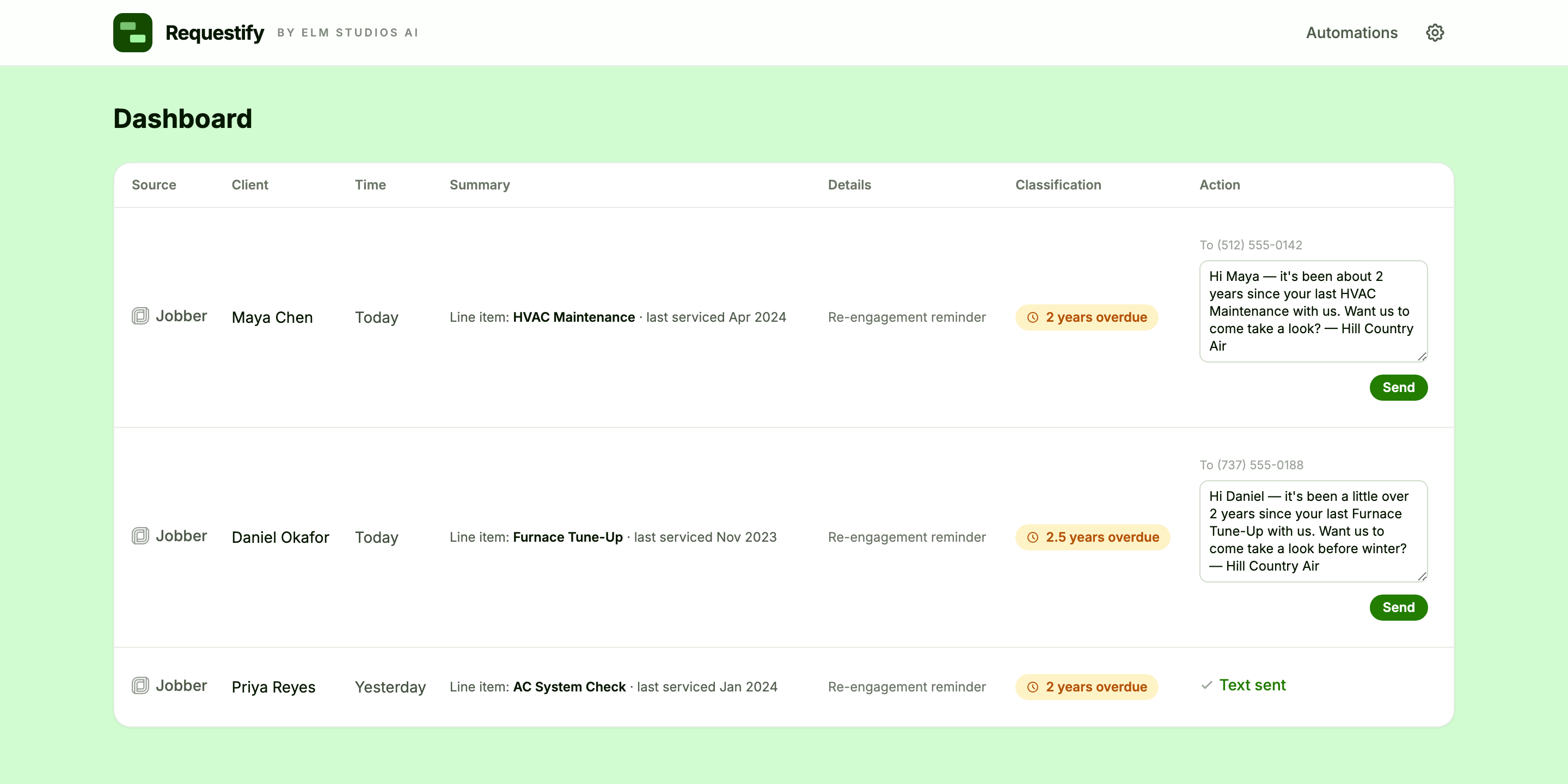The image size is (1568, 784).
Task: Edit the message draft for Maya
Action: pos(1313,311)
